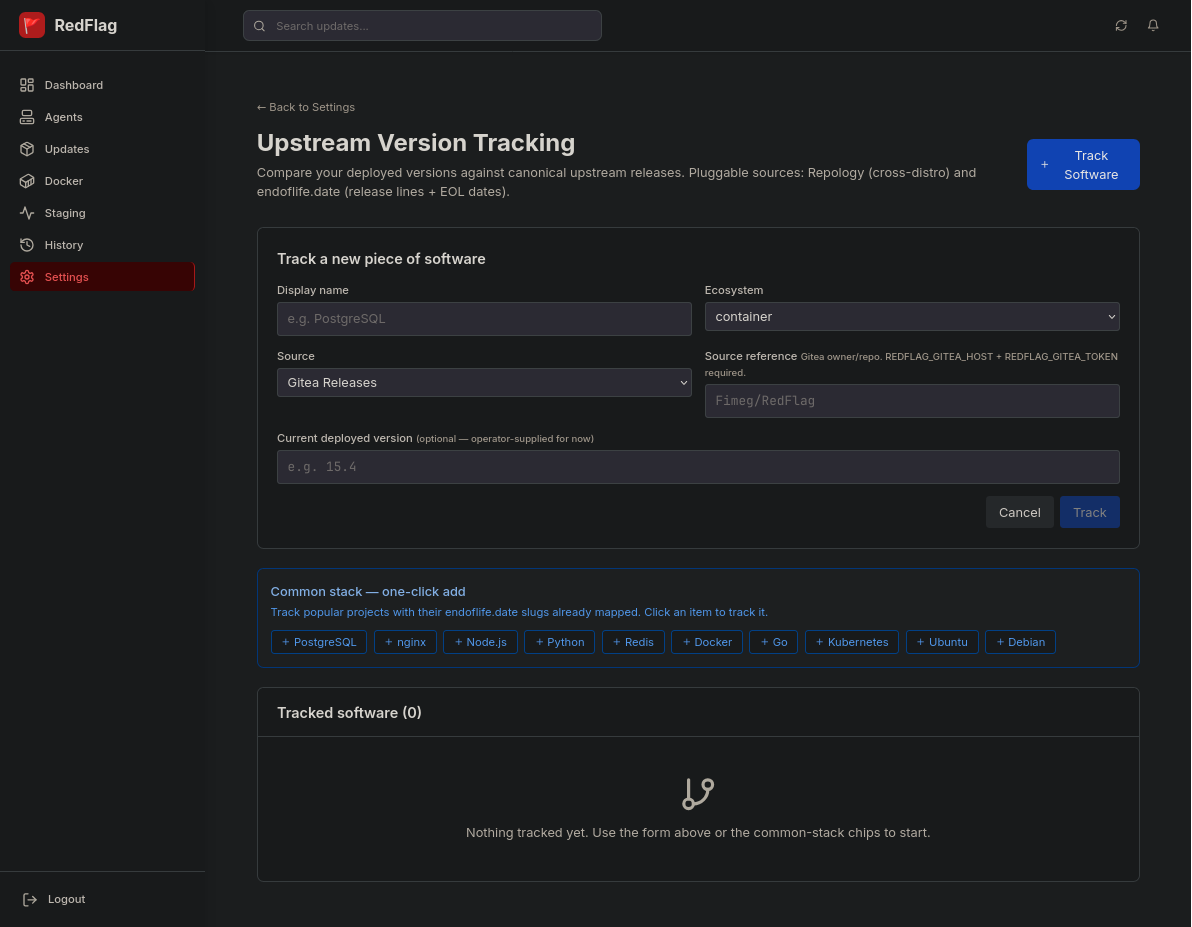Click the RedFlag flag logo icon
The height and width of the screenshot is (927, 1192).
(32, 25)
